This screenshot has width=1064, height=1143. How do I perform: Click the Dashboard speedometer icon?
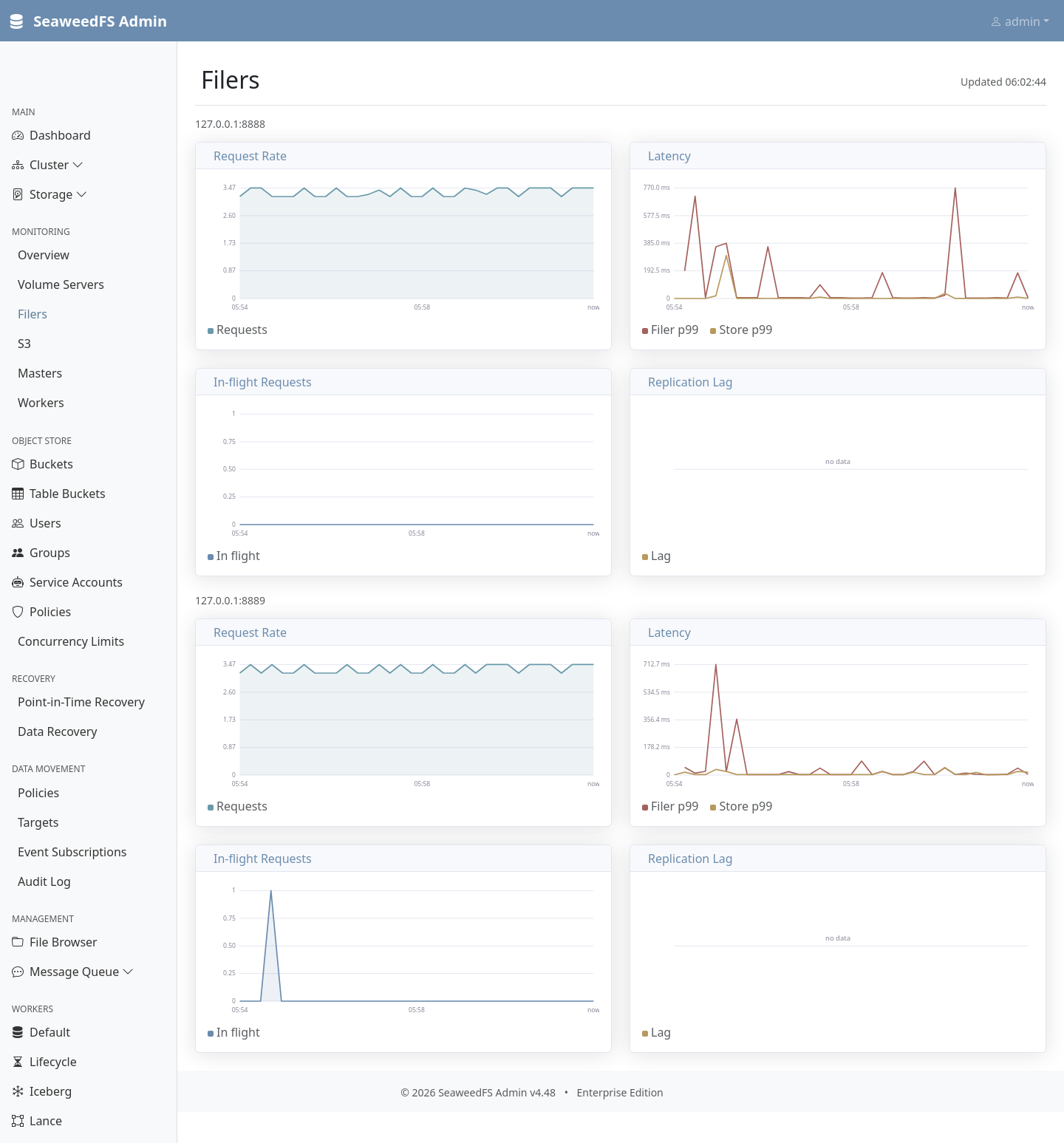18,136
